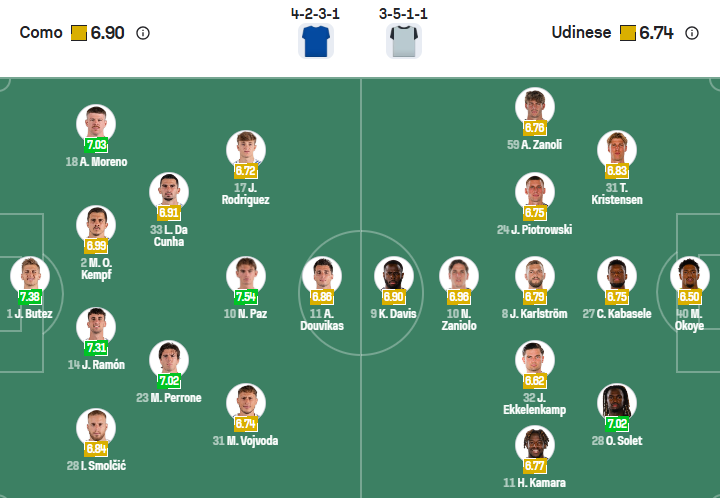
Task: Click N. Zaniolo's 6.96 rating badge
Action: [459, 297]
